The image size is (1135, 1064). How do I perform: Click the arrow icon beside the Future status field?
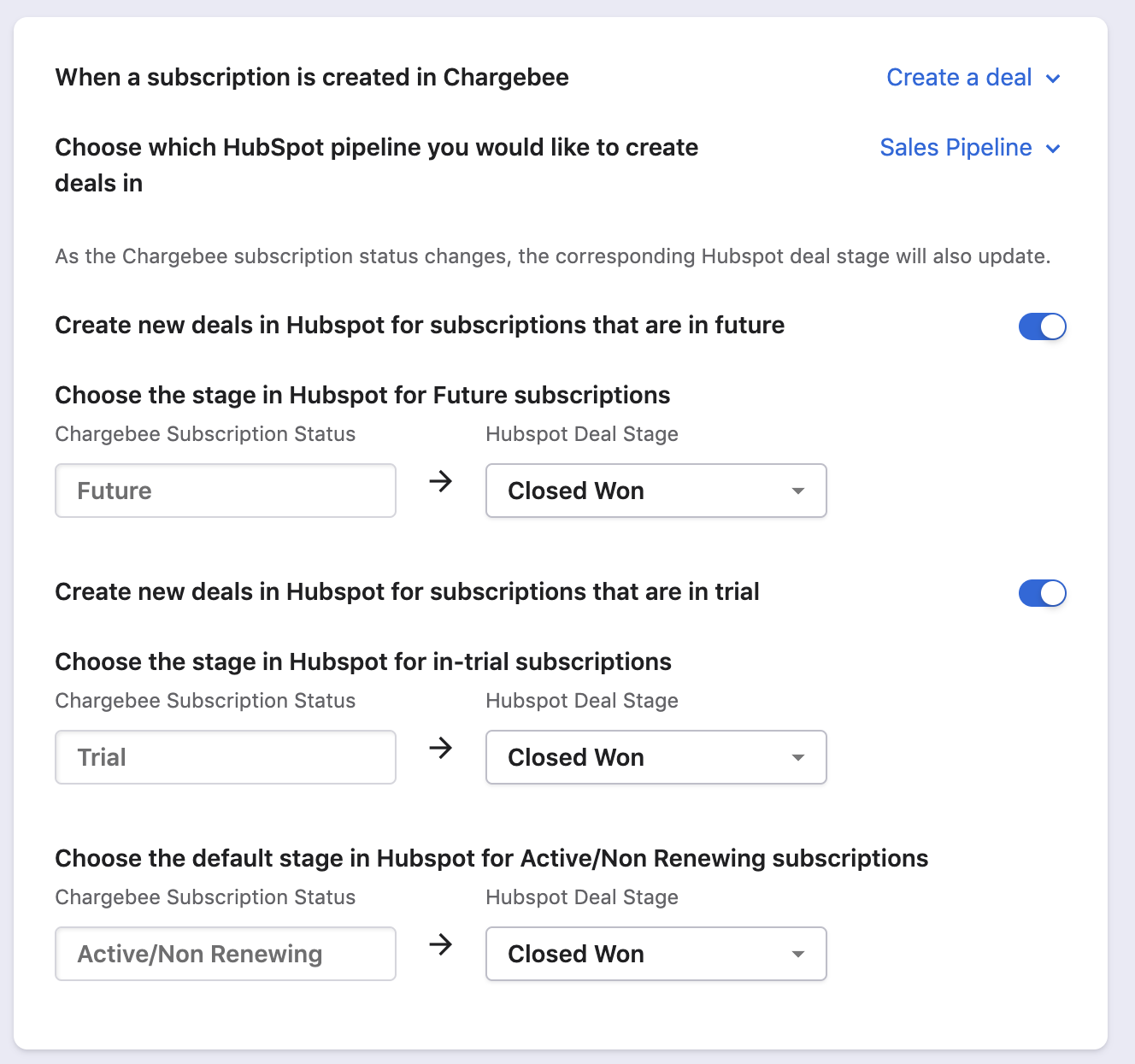[440, 482]
